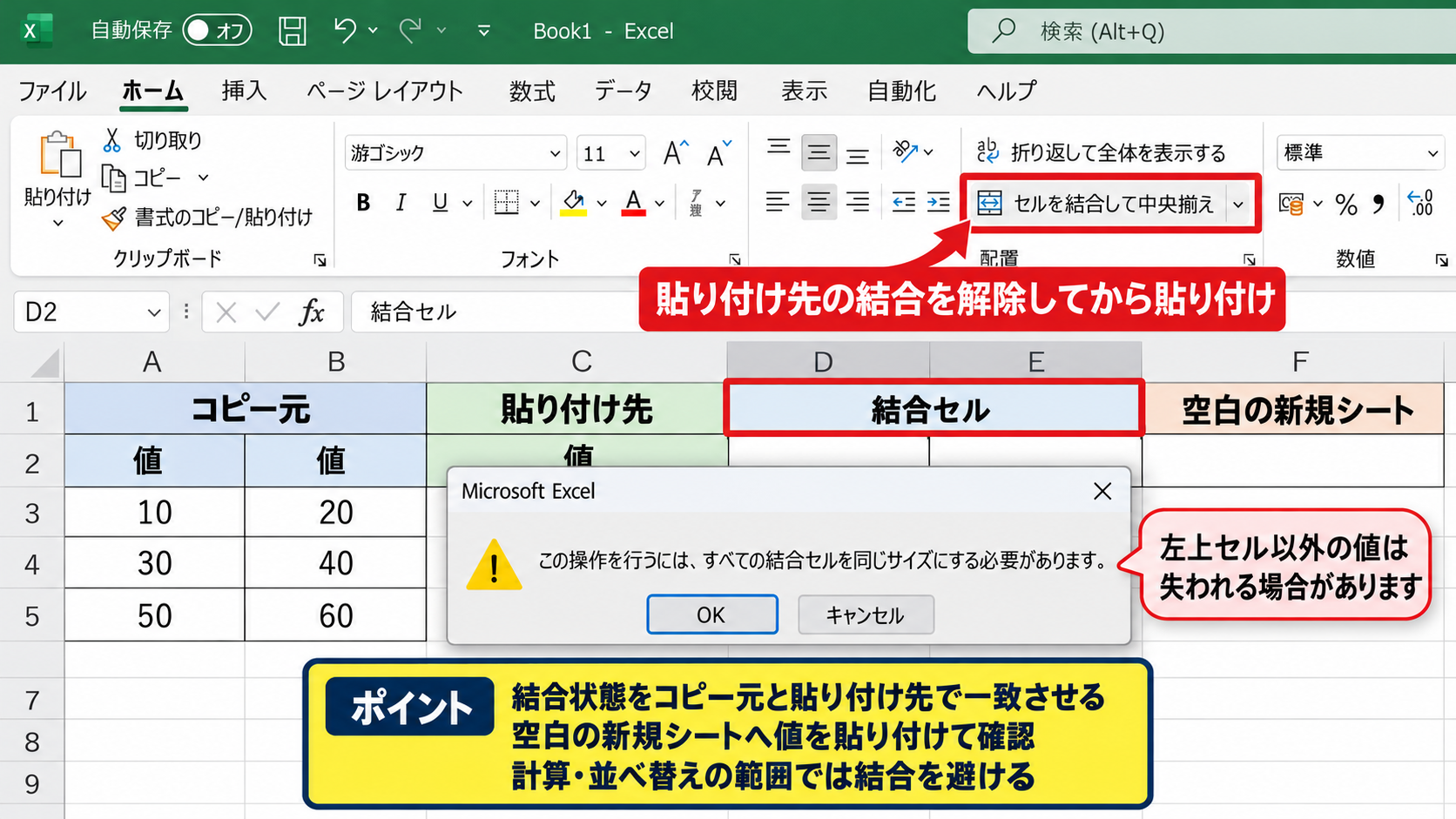
Task: Open the Quick Access Toolbar customize arrow
Action: 484,30
